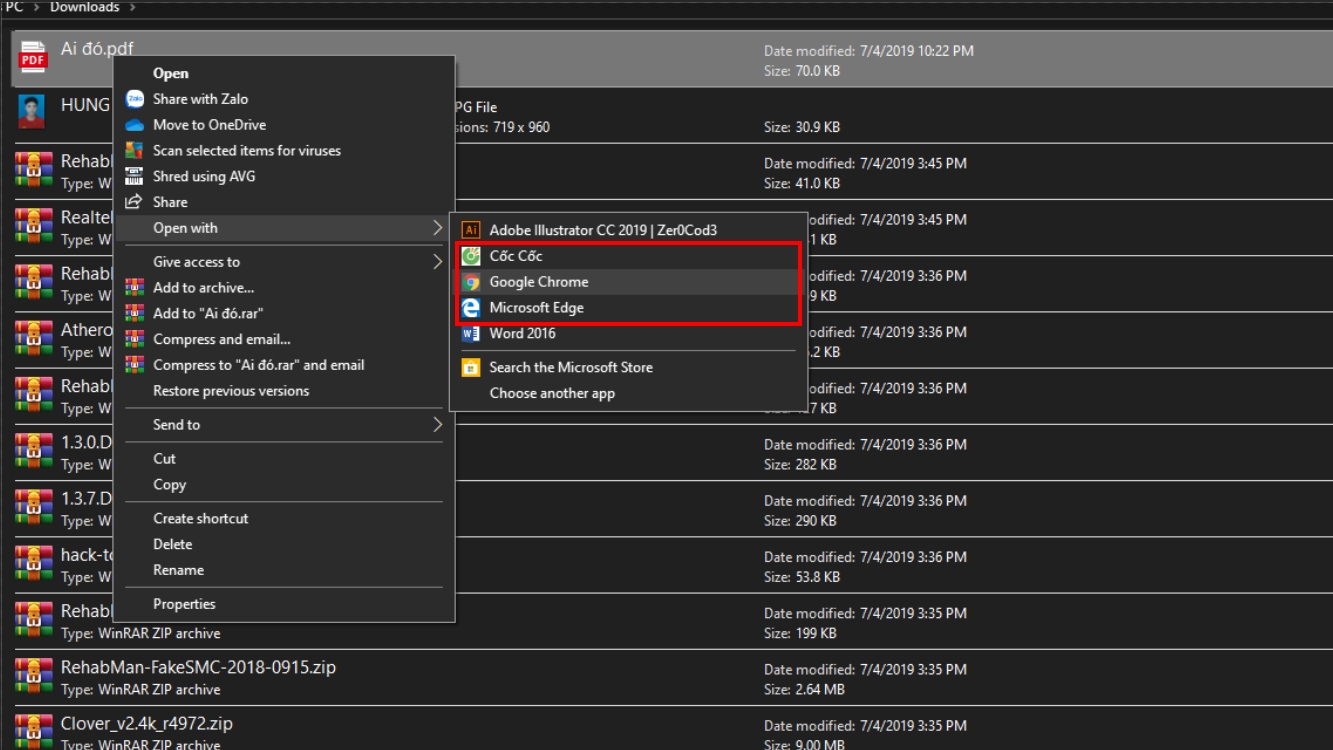1333x750 pixels.
Task: Click WinRAR icon beside Add to "Ai đó.rar"
Action: [x=134, y=314]
